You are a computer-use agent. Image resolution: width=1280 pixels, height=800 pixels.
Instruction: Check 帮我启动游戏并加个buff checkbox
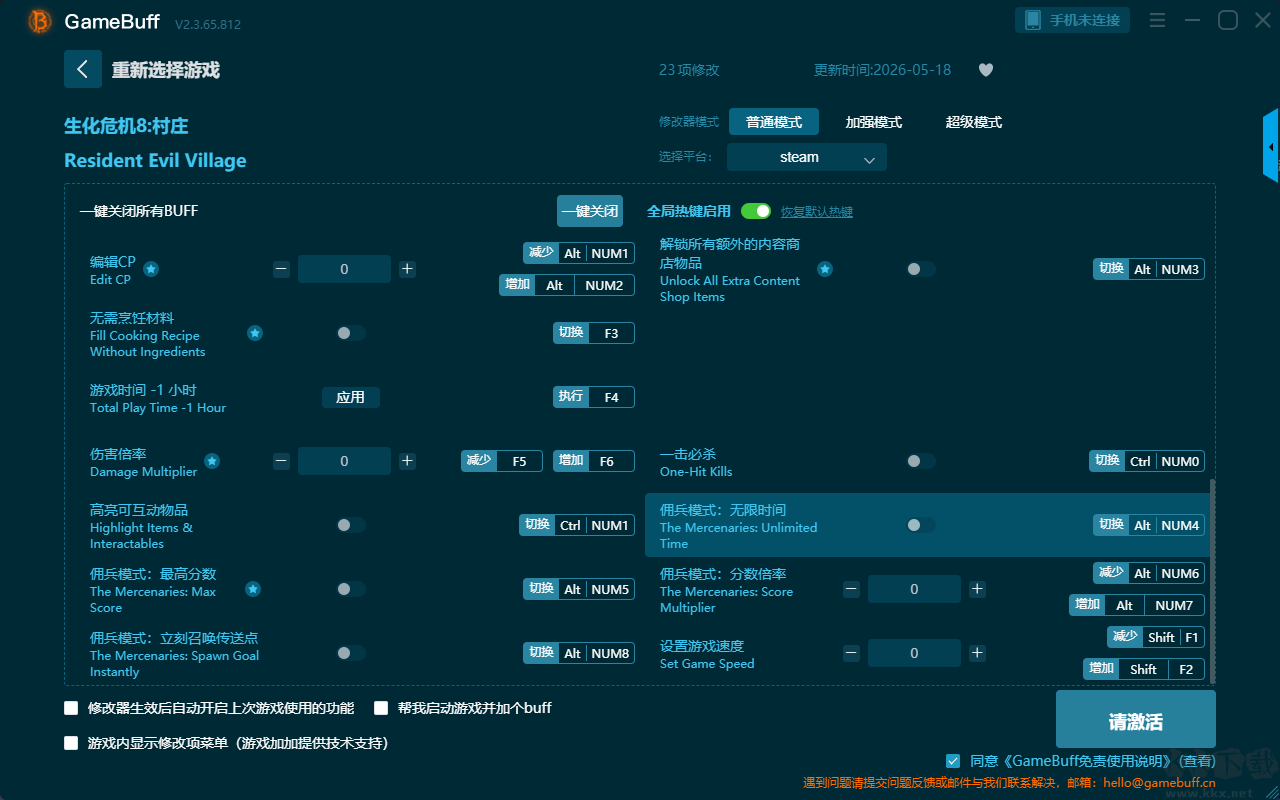pos(381,708)
